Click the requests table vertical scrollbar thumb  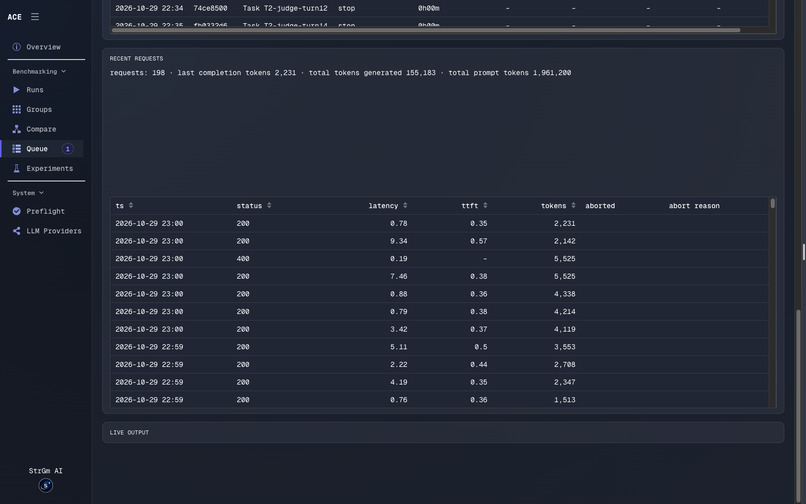(772, 203)
